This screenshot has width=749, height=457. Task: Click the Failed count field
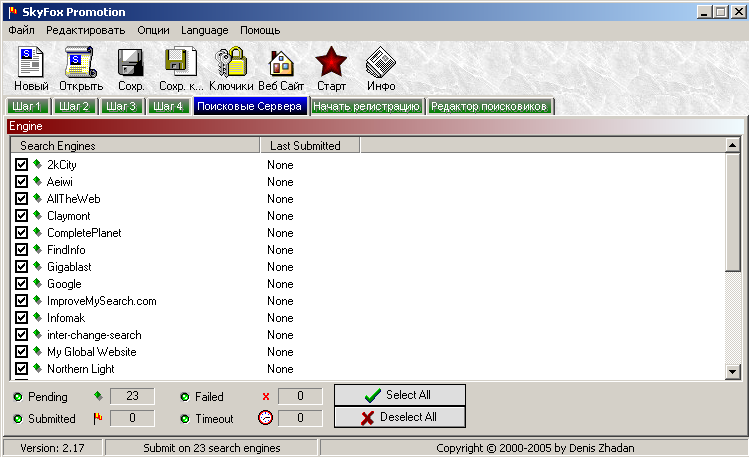[300, 396]
